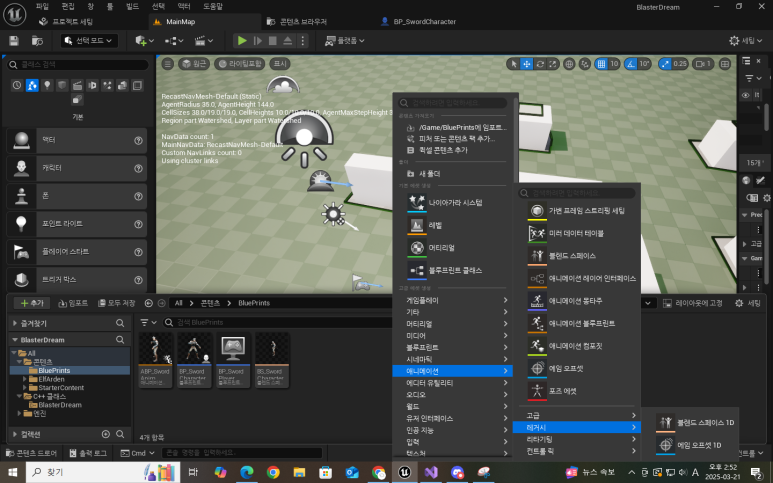Click the 추가 button in content browser
The height and width of the screenshot is (483, 773).
pyautogui.click(x=32, y=303)
